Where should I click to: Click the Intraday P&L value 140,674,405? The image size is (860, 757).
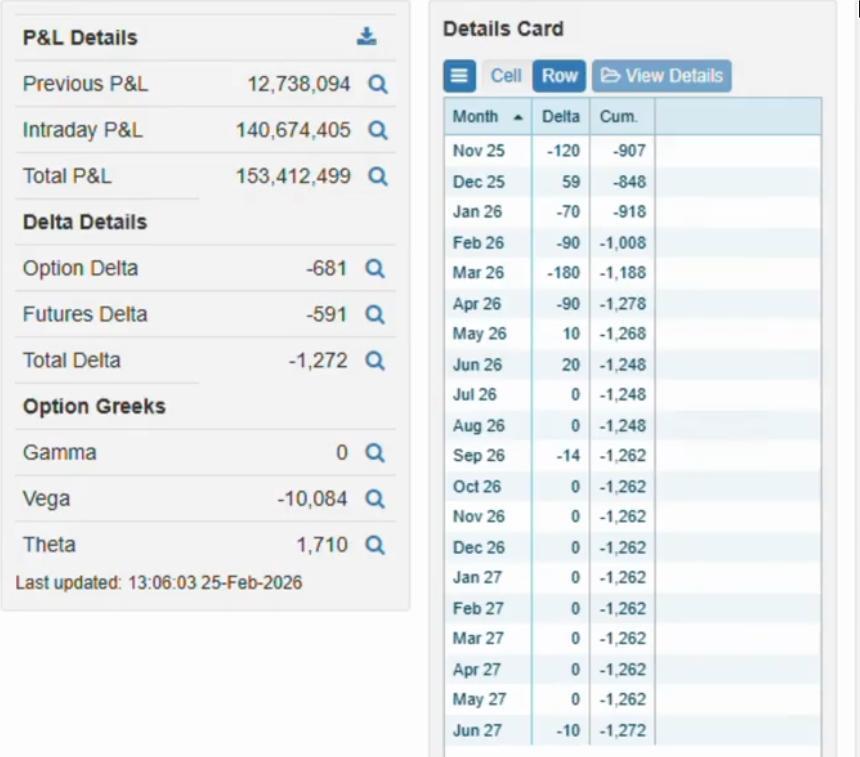[x=293, y=130]
